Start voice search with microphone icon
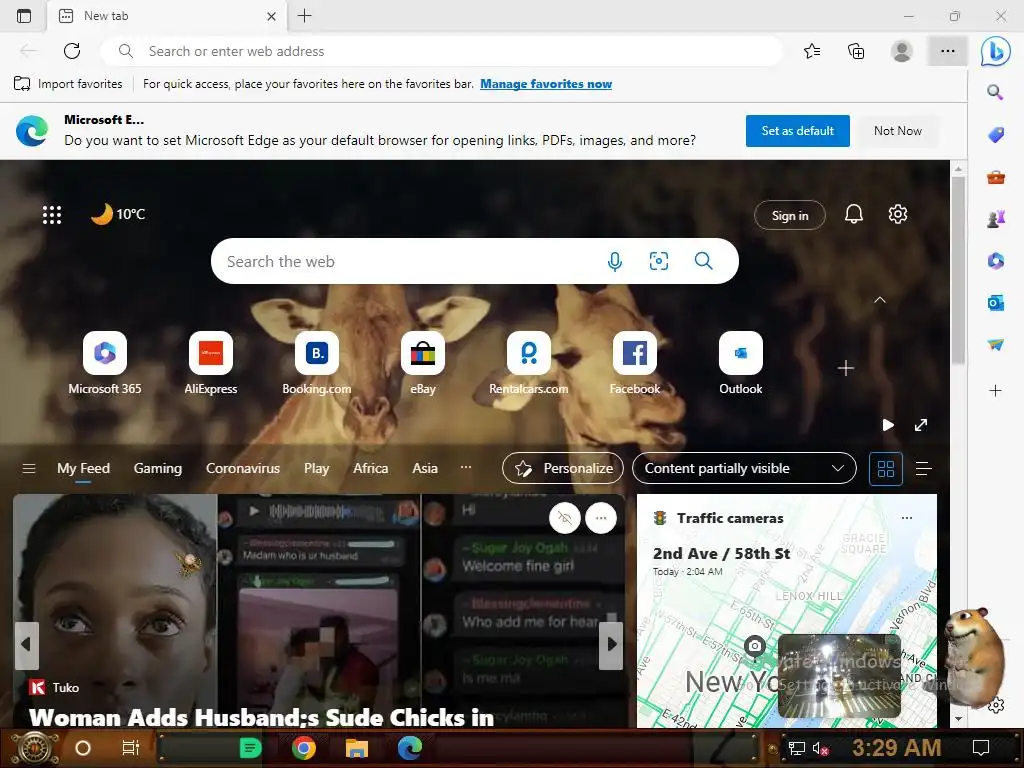The image size is (1024, 768). [615, 261]
